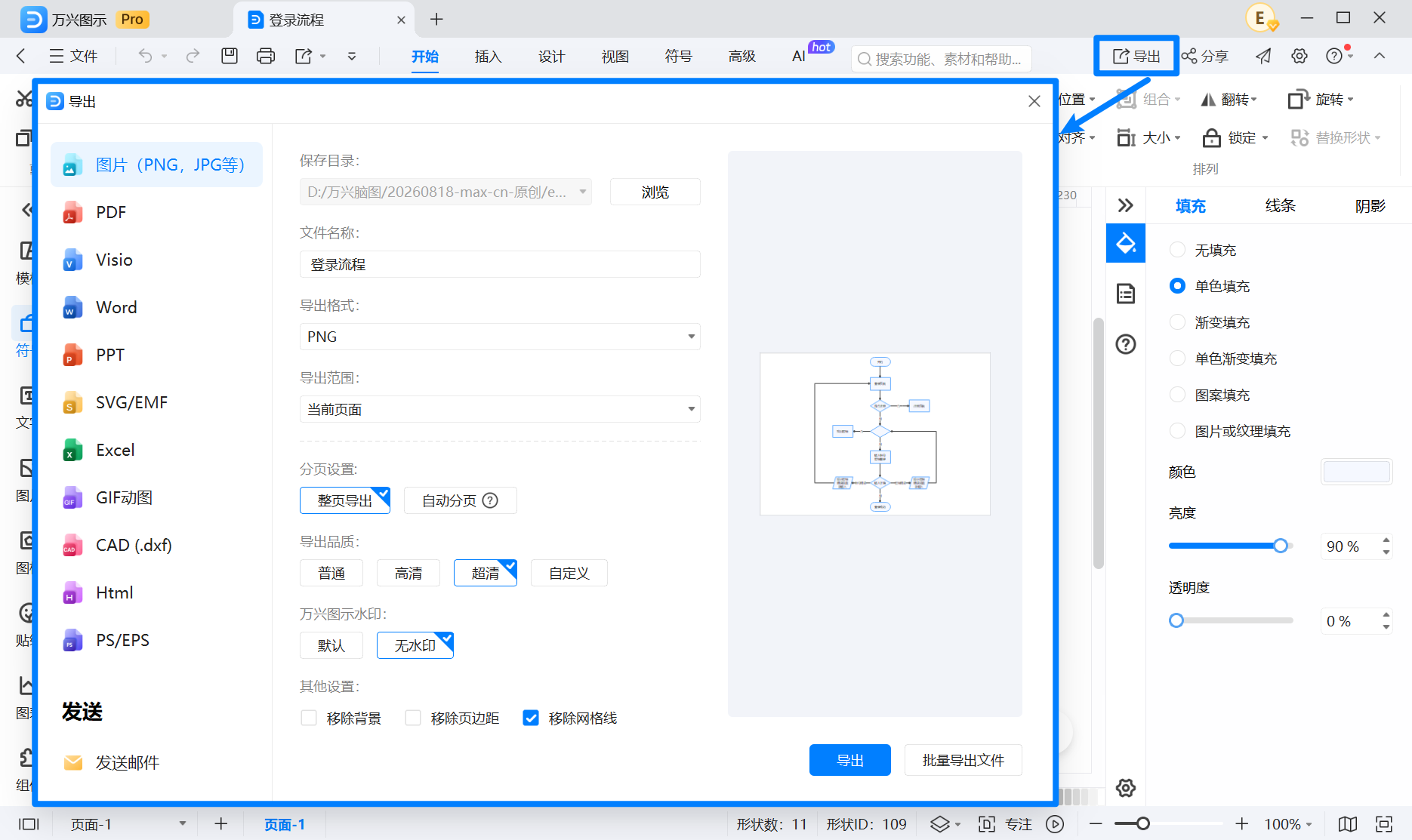Open the 100% zoom level dropdown
The image size is (1412, 840).
[1289, 824]
